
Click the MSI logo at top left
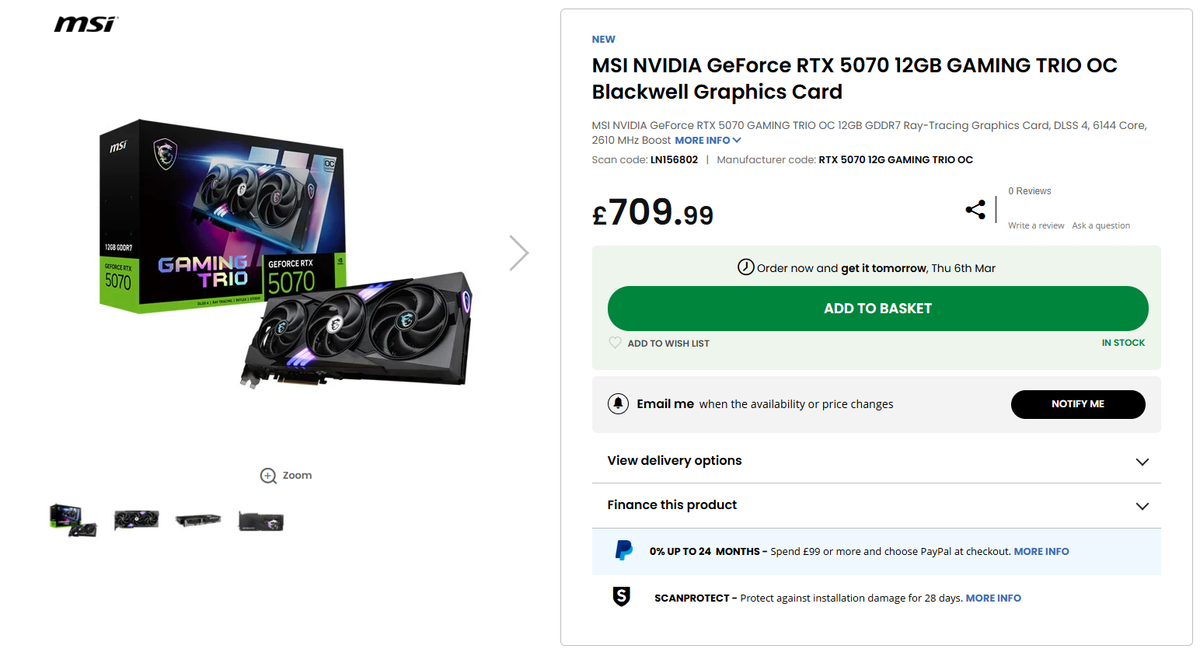click(84, 22)
